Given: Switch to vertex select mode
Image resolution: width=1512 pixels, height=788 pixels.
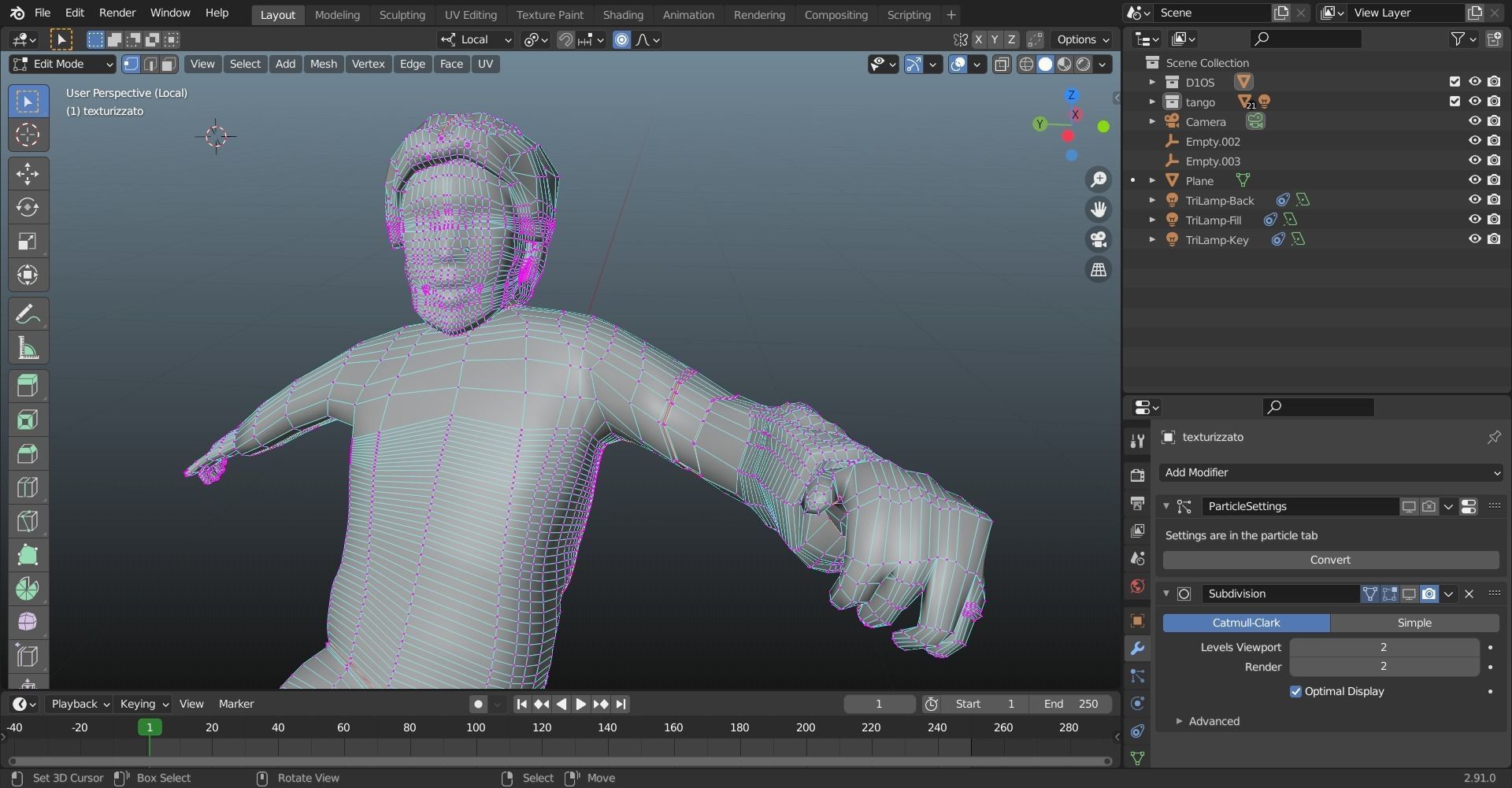Looking at the screenshot, I should click(x=131, y=64).
